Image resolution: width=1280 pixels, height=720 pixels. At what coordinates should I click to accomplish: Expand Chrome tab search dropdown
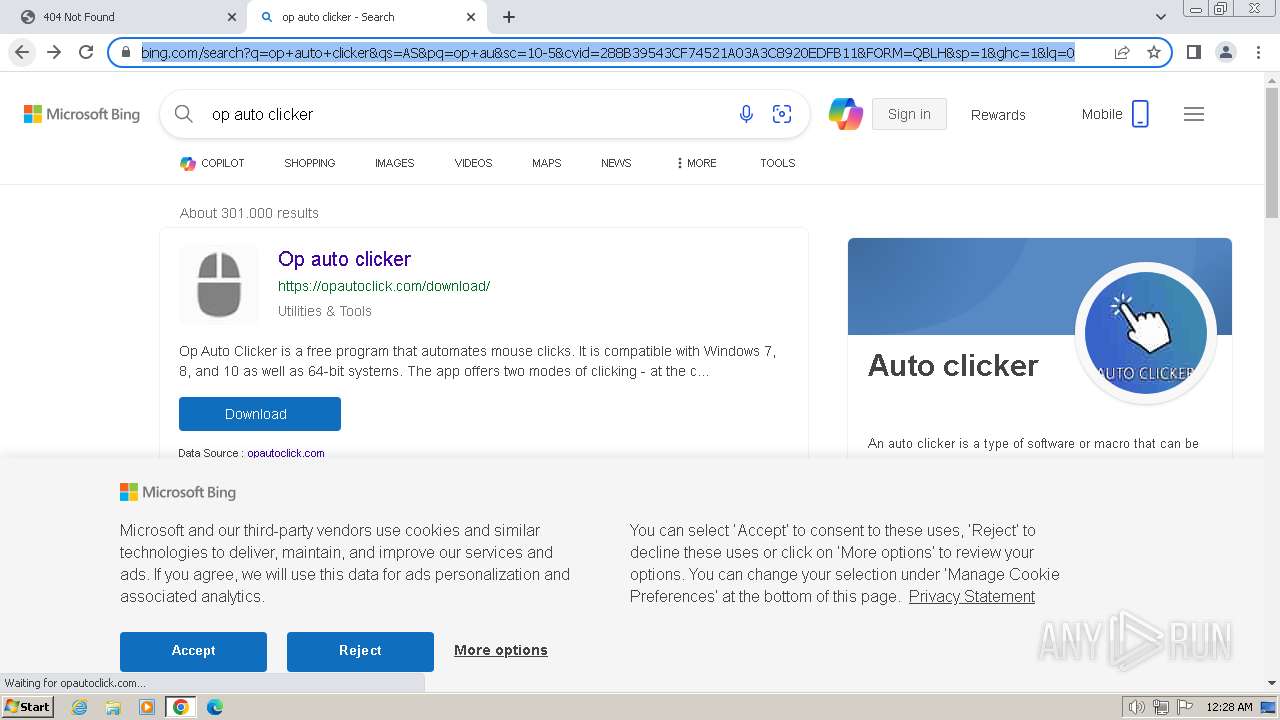click(1160, 17)
